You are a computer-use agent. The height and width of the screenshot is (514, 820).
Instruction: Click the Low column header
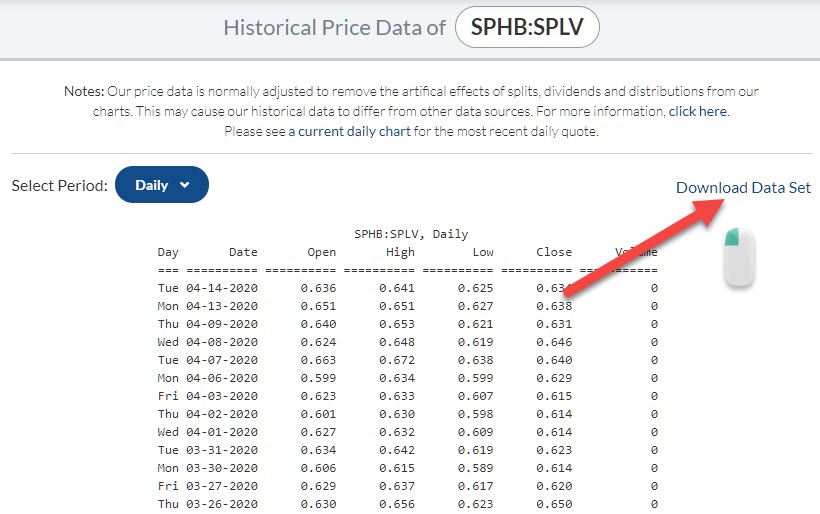click(x=483, y=252)
